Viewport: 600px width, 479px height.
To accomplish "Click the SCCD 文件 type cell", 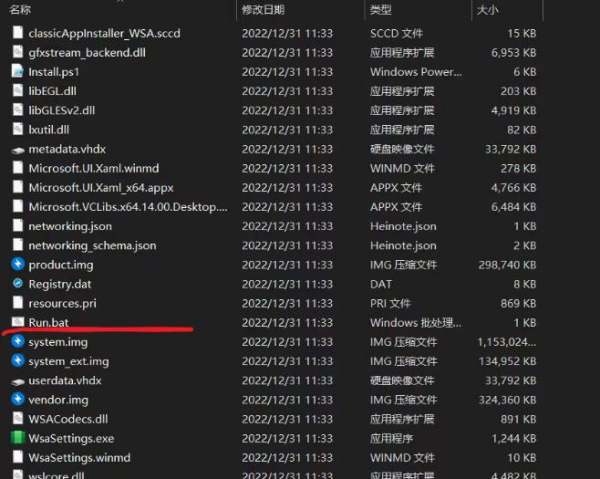I will click(396, 33).
